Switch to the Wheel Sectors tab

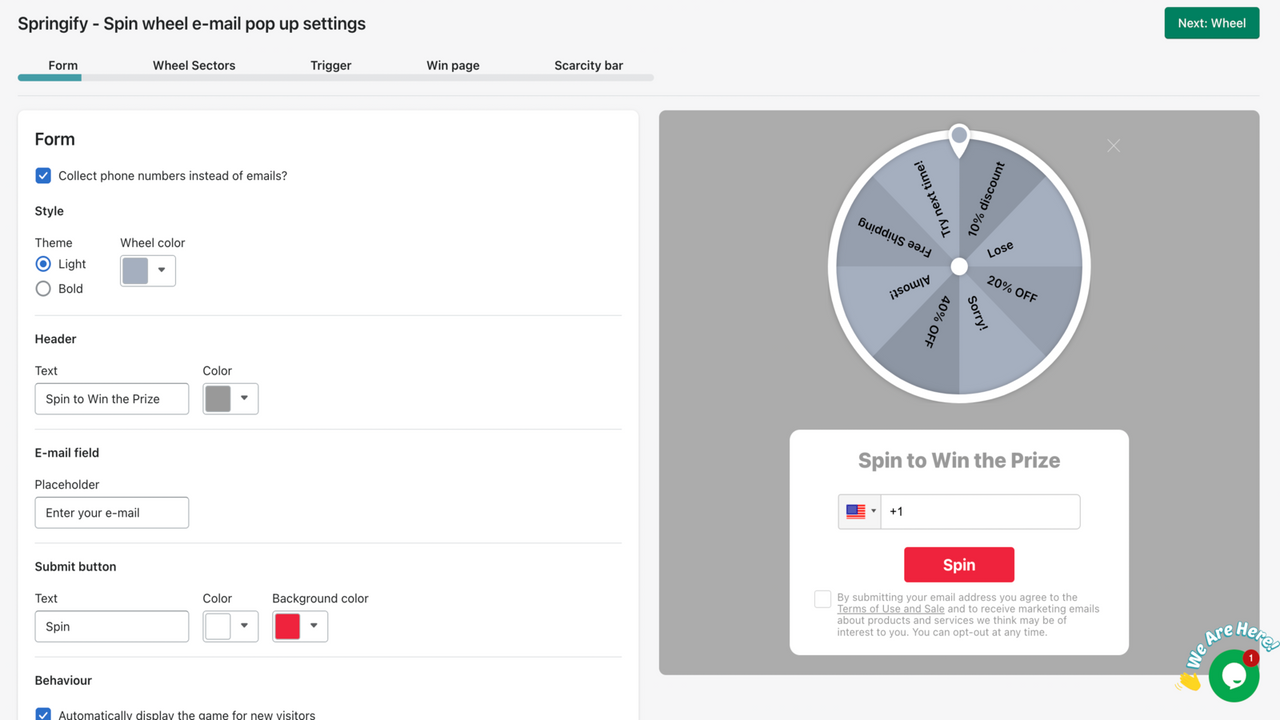tap(193, 65)
